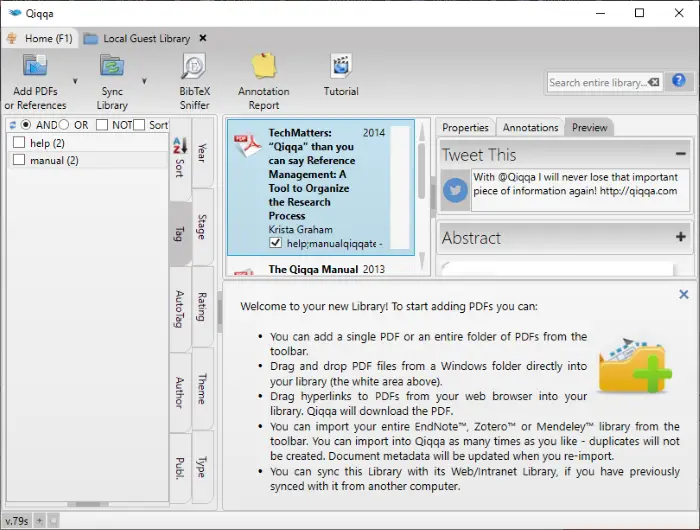Click the document list vertical scrollbar thumb
The width and height of the screenshot is (700, 530).
[421, 171]
